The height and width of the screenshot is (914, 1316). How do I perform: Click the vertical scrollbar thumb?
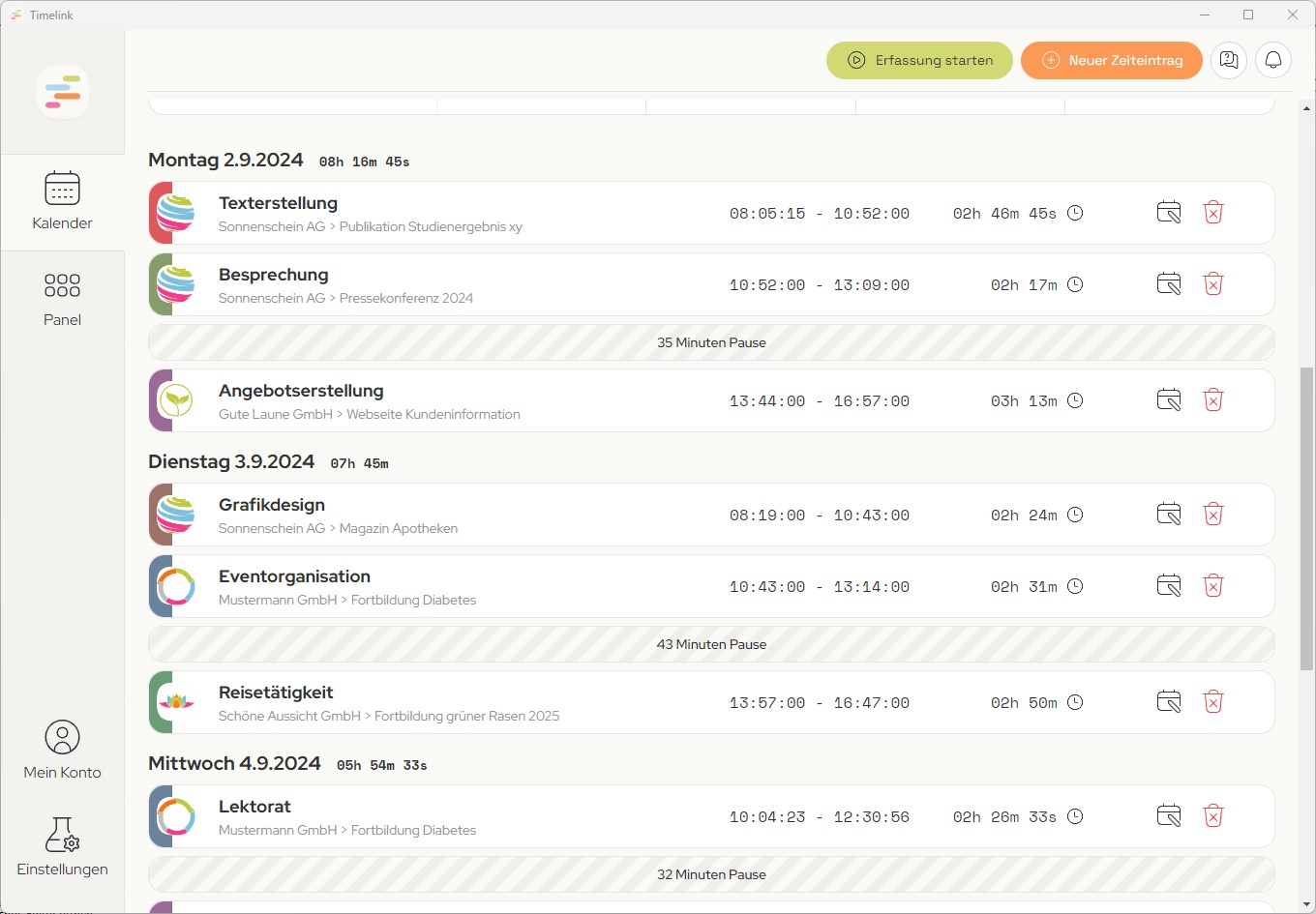pyautogui.click(x=1306, y=518)
